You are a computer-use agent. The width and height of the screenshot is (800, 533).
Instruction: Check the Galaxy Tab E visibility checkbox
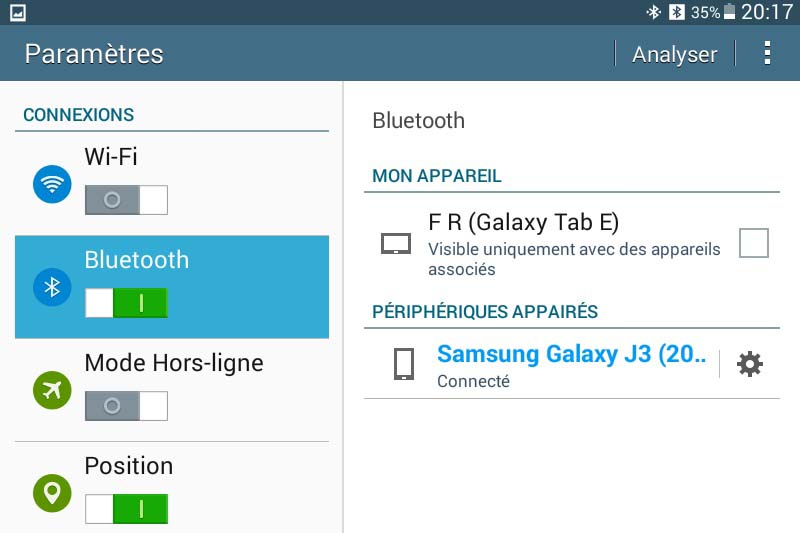tap(753, 243)
